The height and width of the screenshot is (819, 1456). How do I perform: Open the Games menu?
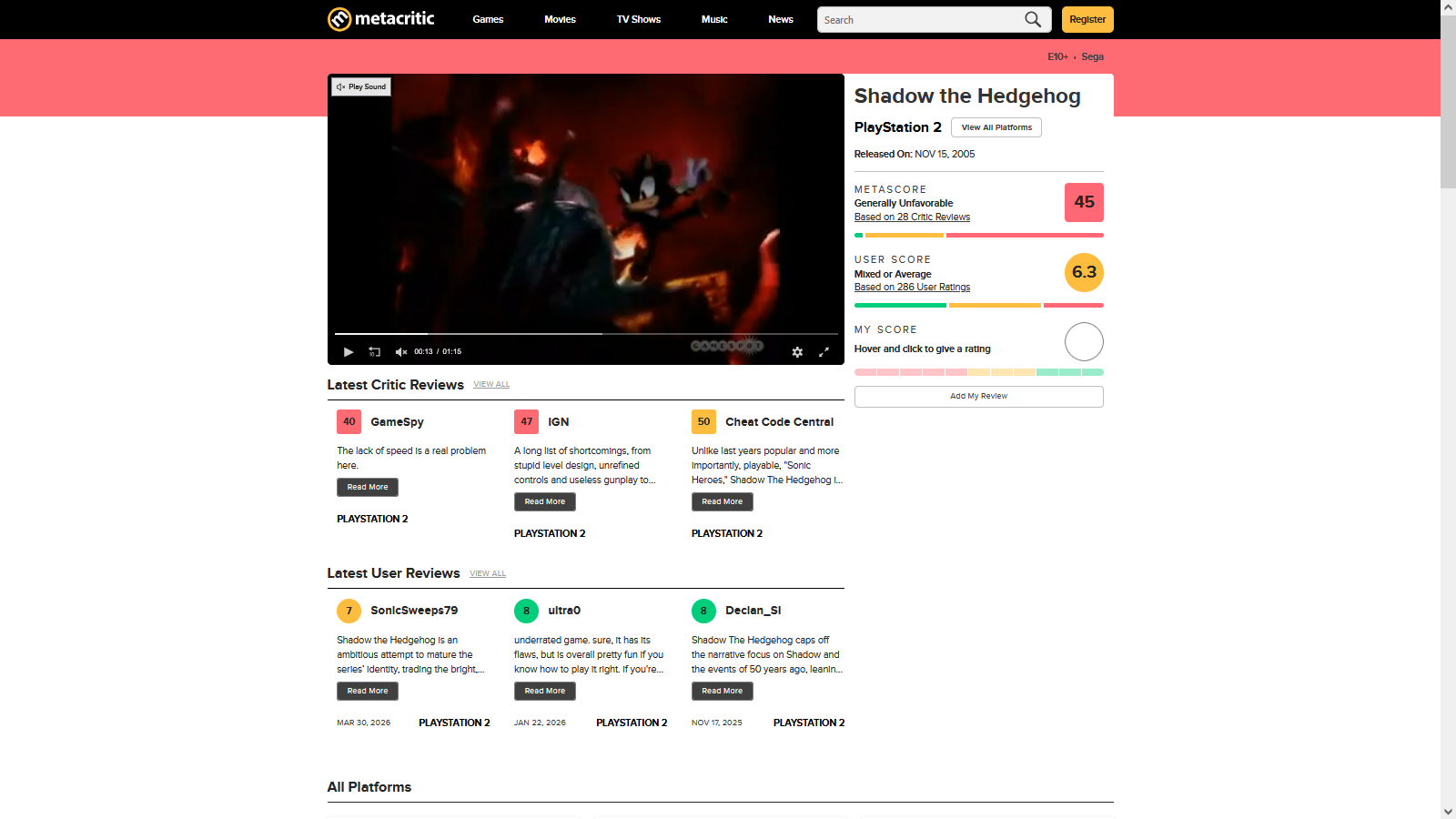coord(488,19)
